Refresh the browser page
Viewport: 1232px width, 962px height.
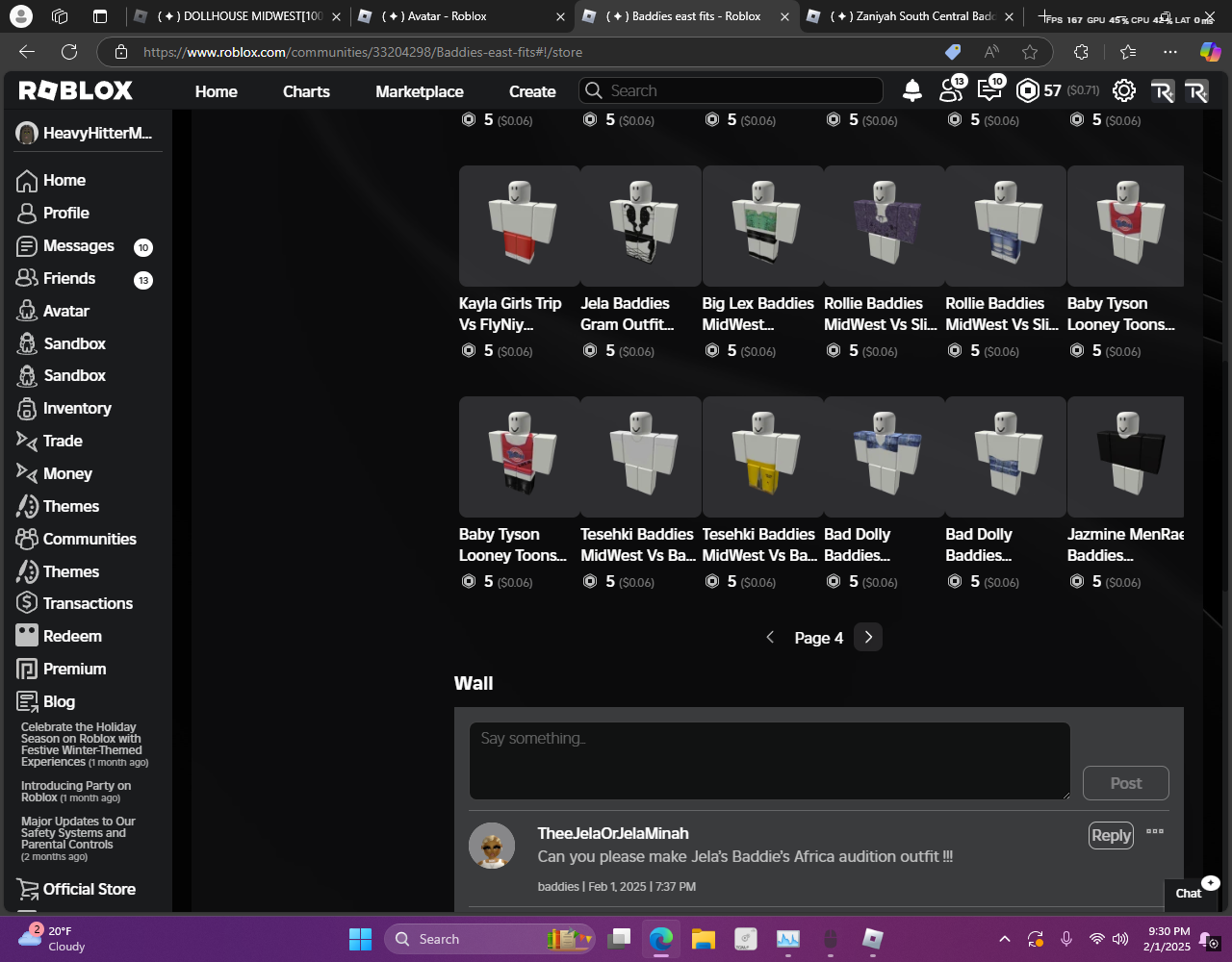click(69, 52)
